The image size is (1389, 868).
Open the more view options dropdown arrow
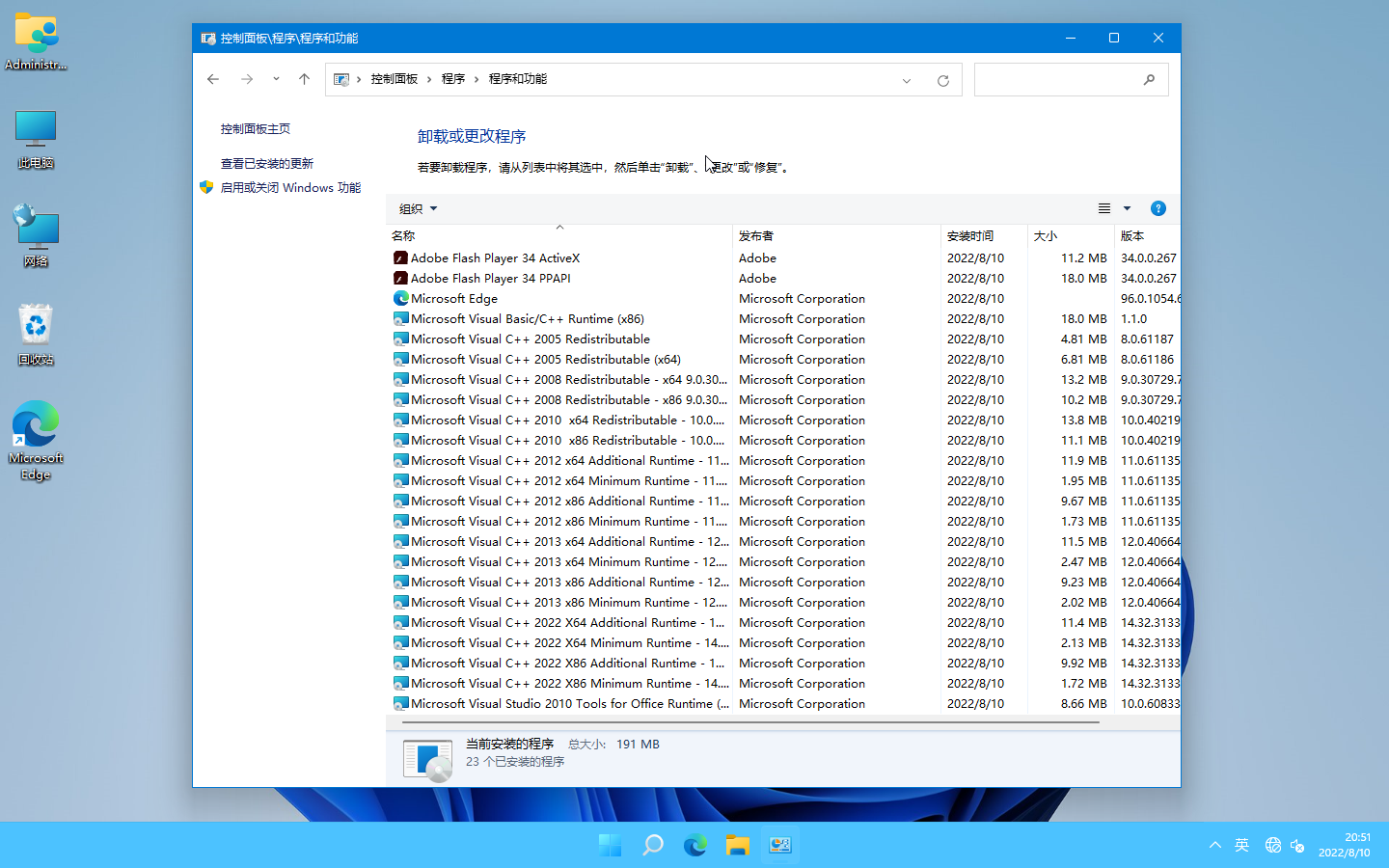1127,209
